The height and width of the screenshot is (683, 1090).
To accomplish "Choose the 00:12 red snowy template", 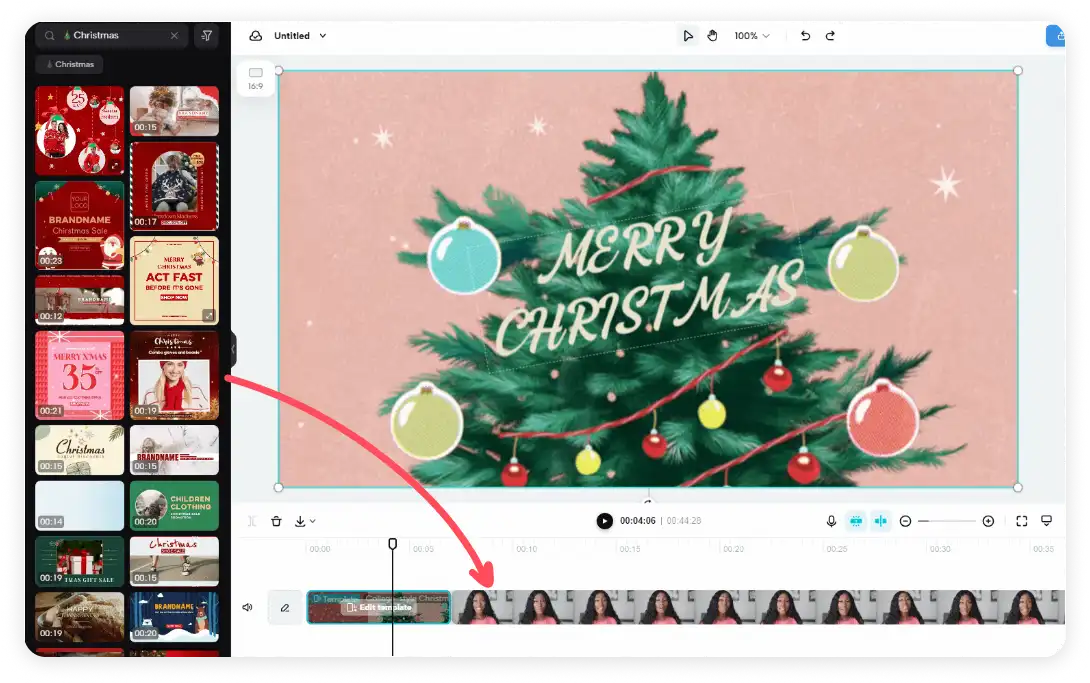I will [x=80, y=300].
